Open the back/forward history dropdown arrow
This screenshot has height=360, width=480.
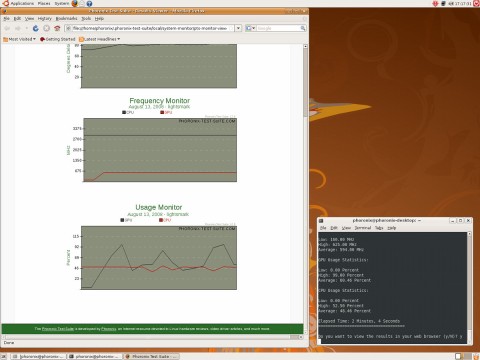(26, 29)
